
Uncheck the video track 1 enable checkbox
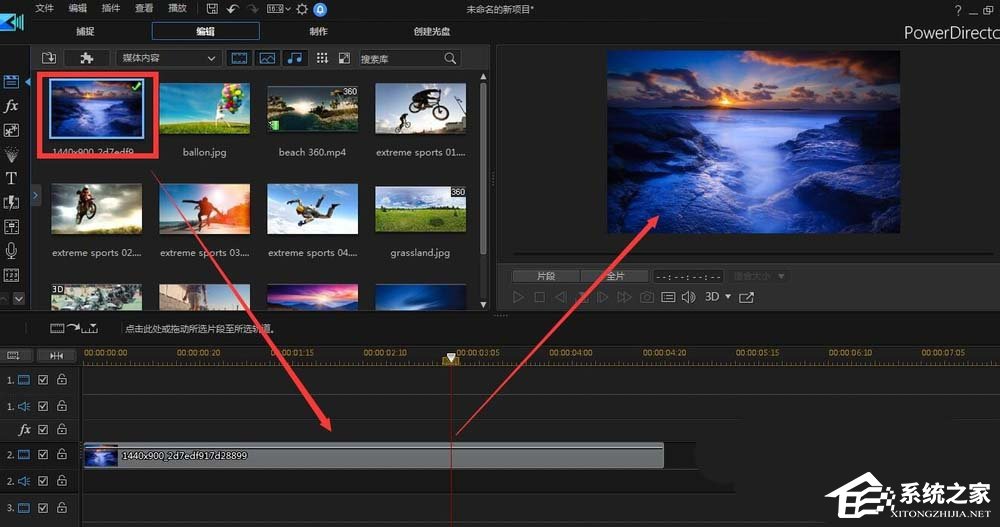(43, 380)
